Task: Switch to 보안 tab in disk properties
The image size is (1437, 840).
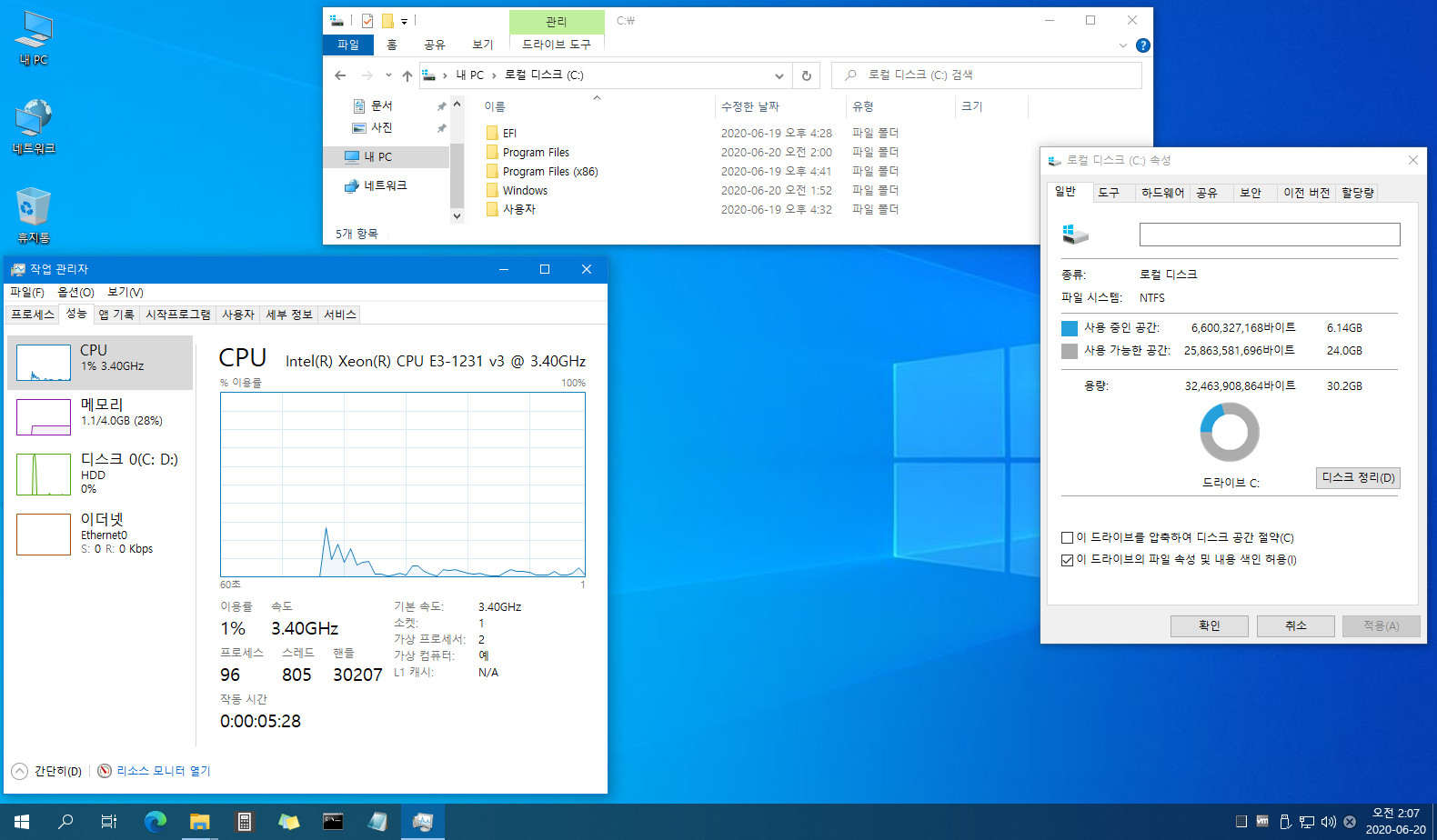Action: [1251, 193]
